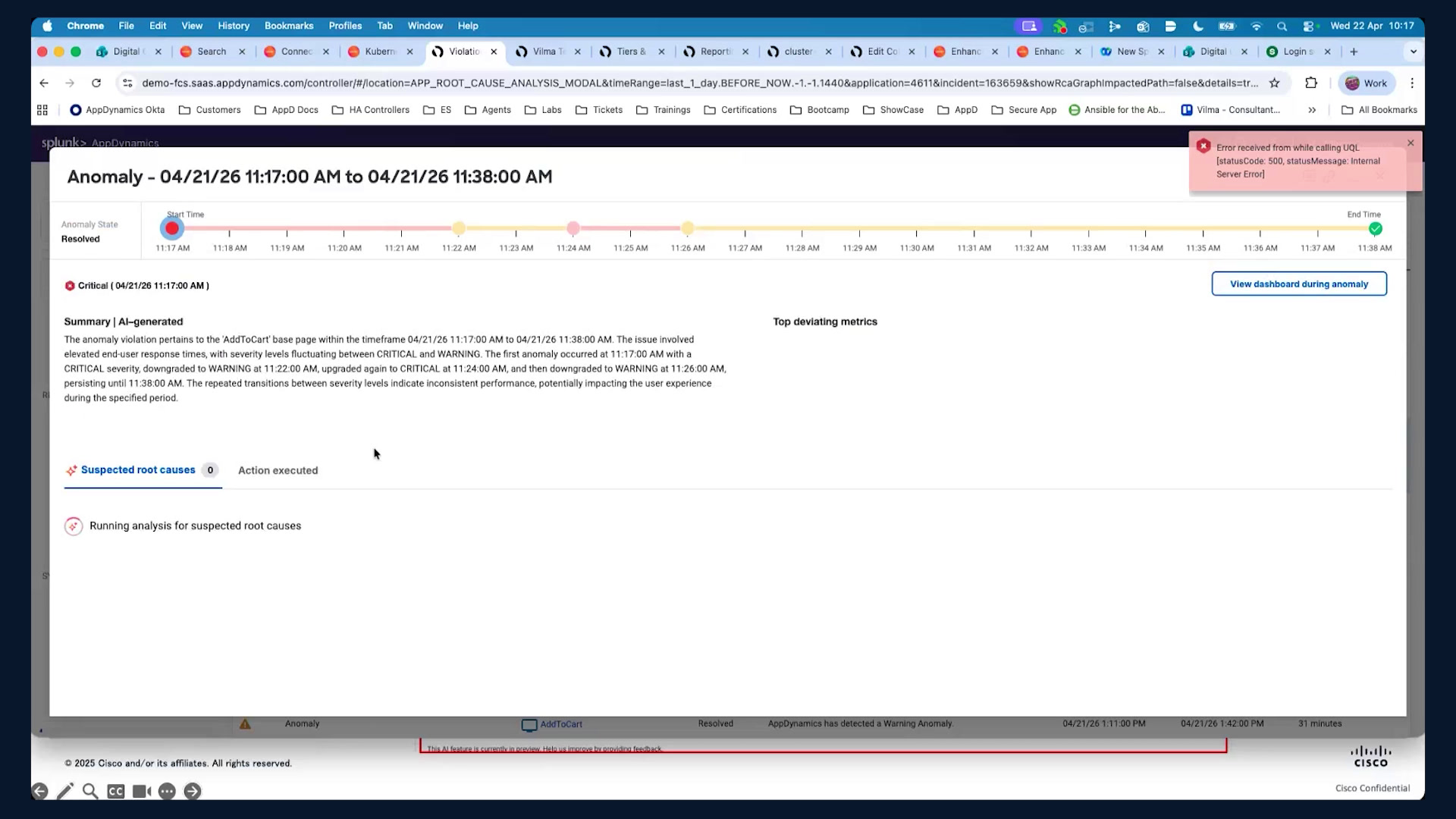Reload the current page

(96, 83)
